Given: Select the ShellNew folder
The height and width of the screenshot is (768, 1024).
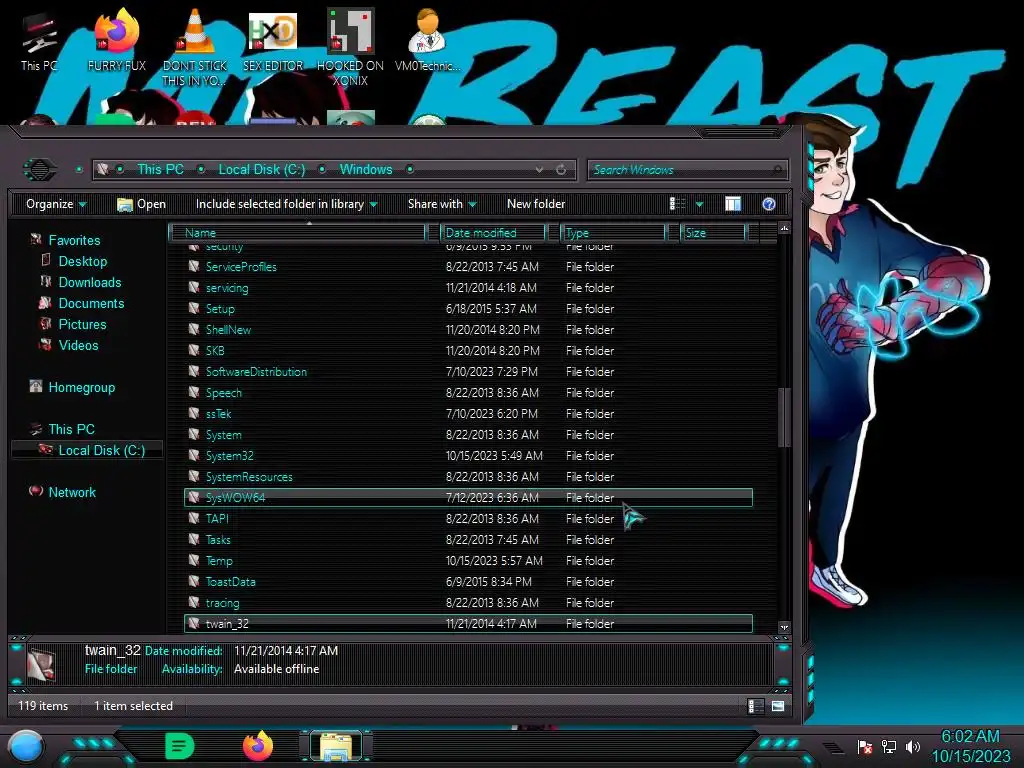Looking at the screenshot, I should [469, 330].
